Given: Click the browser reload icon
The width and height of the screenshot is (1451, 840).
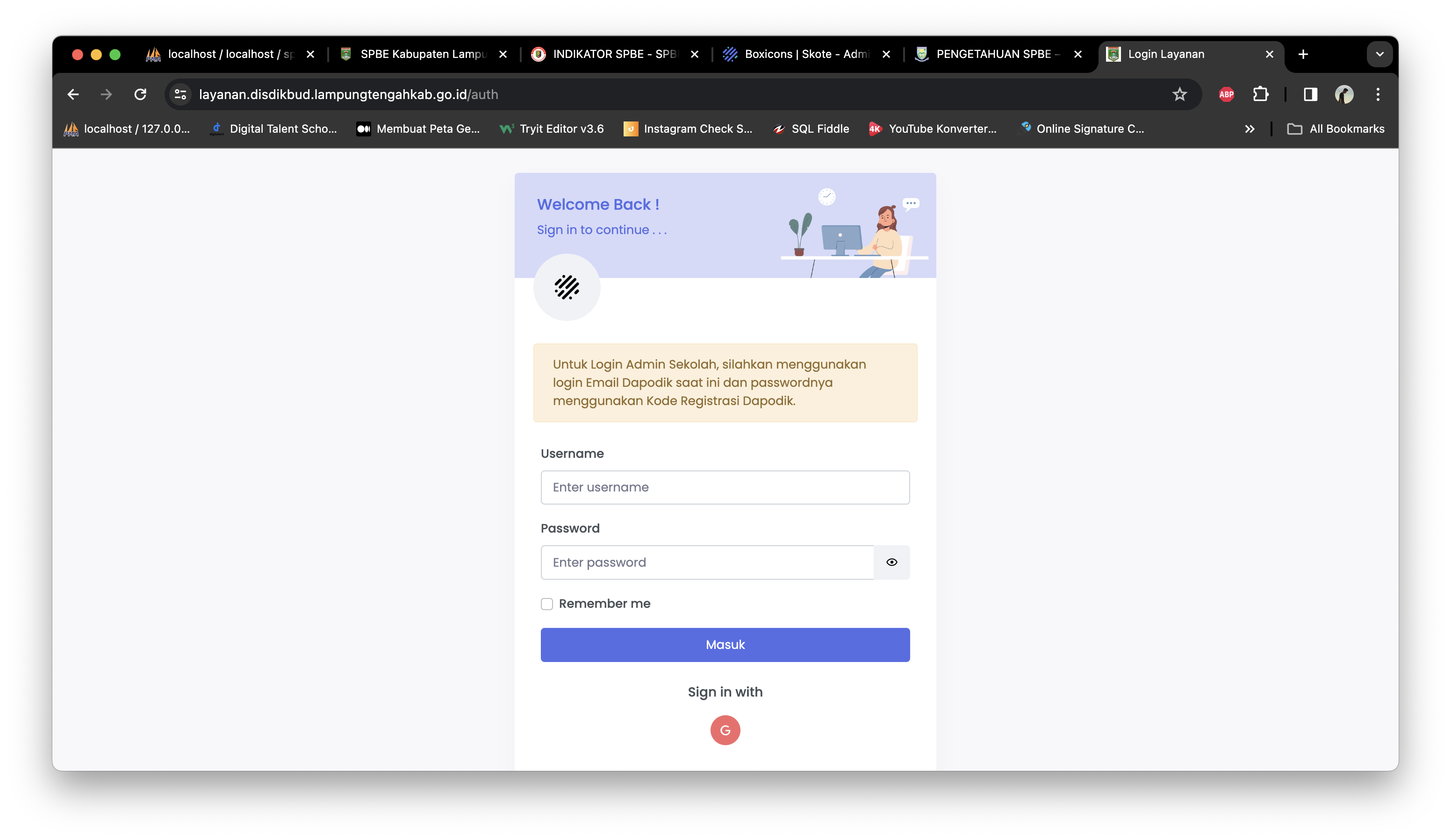Looking at the screenshot, I should [140, 94].
